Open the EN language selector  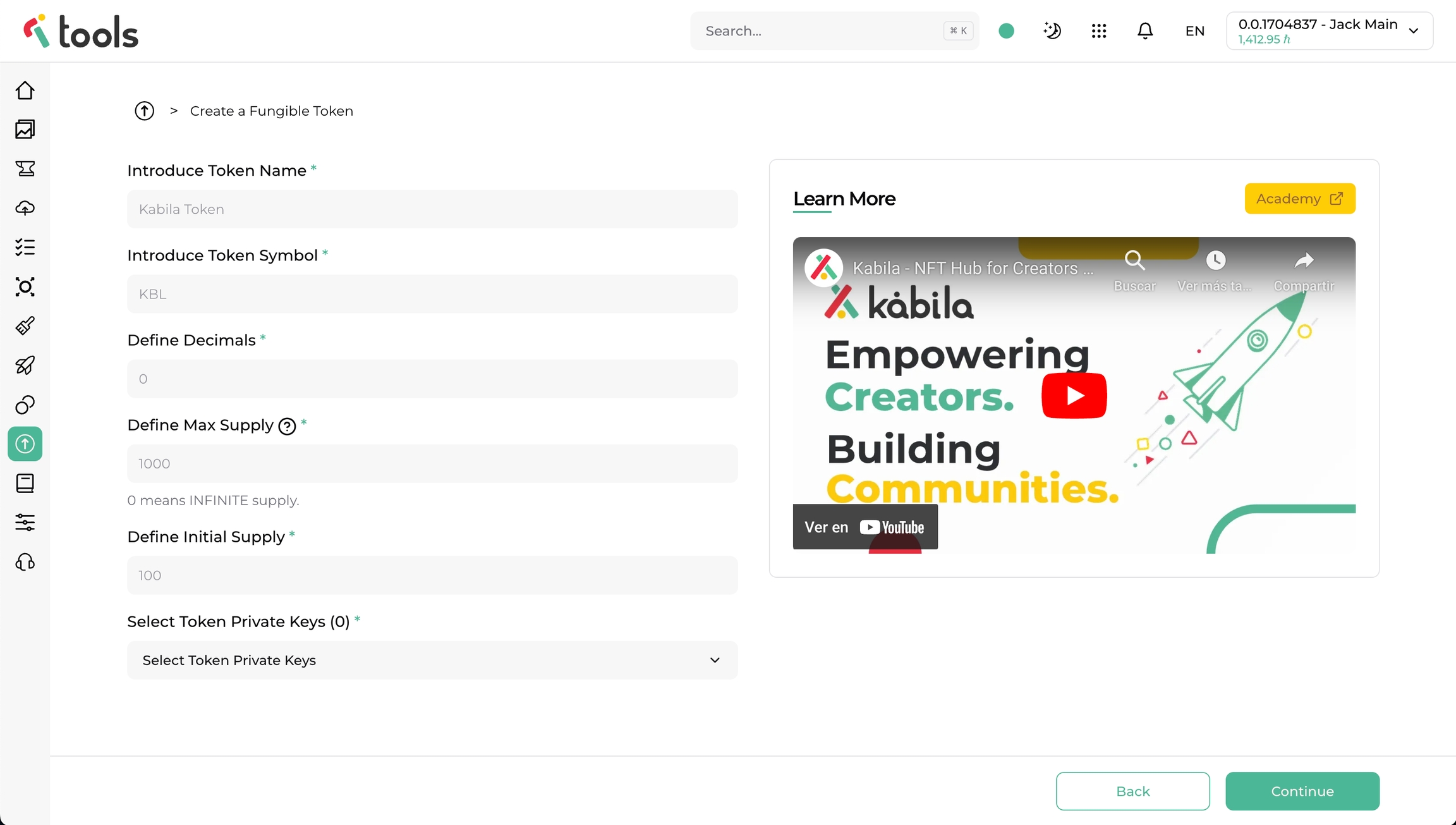[1194, 31]
